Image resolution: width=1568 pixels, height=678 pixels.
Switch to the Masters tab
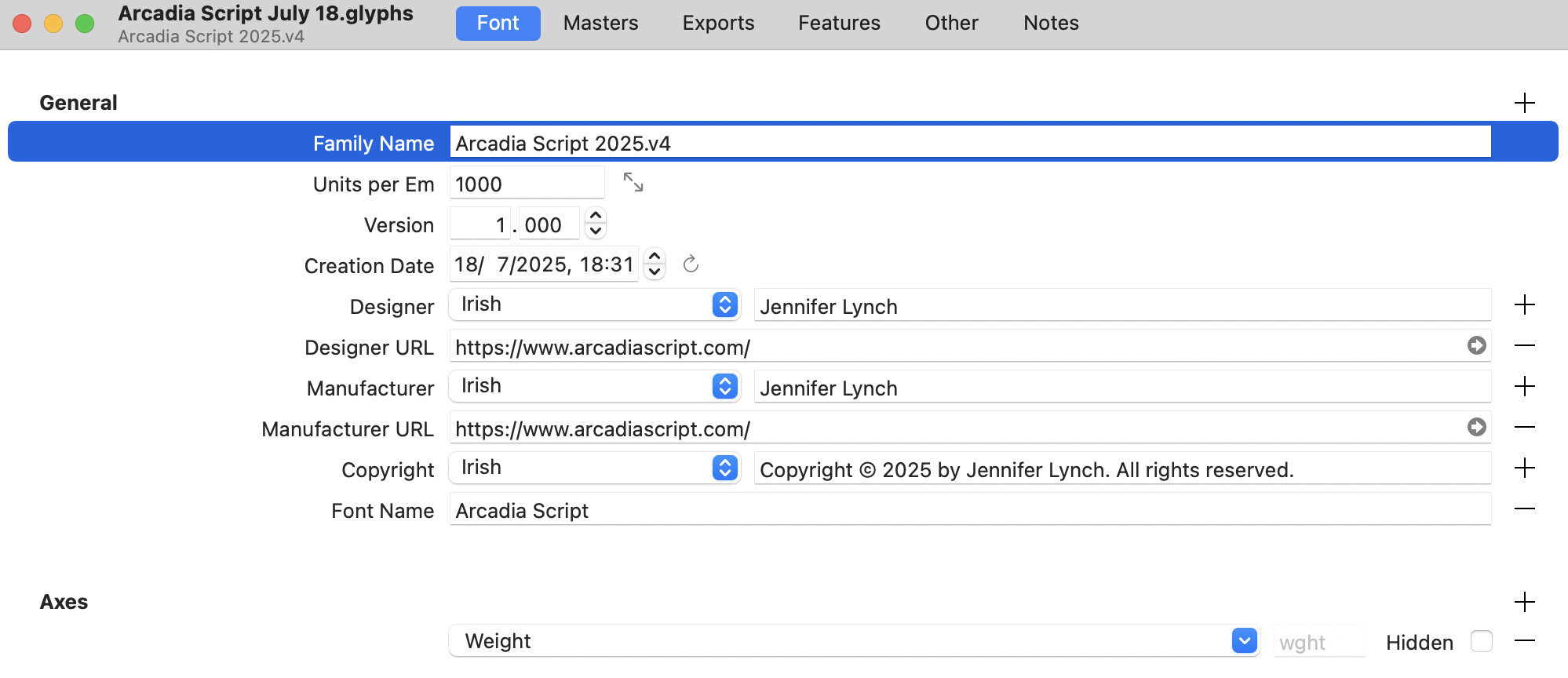click(600, 23)
